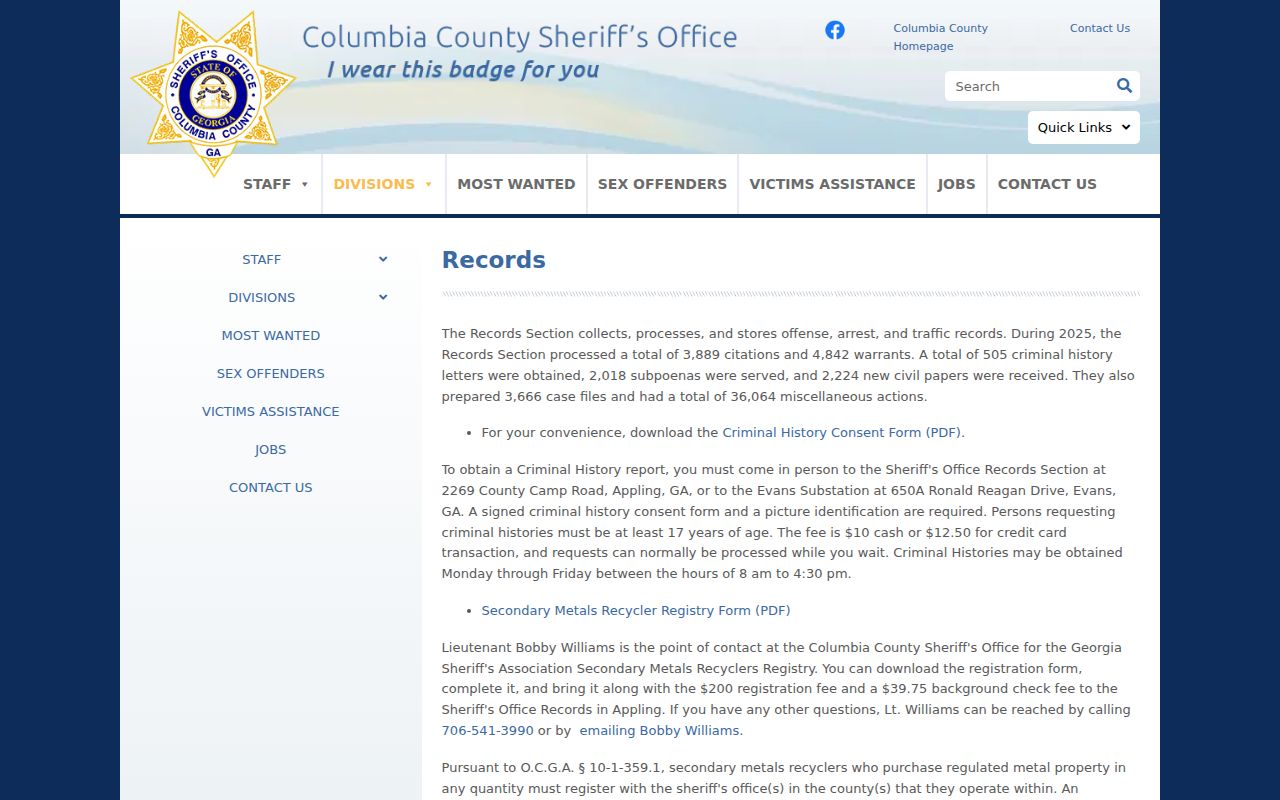Select Jobs in the top navigation
1280x800 pixels.
click(x=956, y=184)
